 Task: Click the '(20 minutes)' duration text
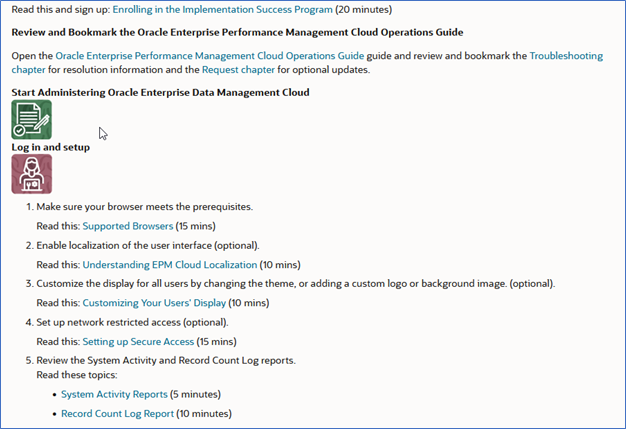point(364,10)
